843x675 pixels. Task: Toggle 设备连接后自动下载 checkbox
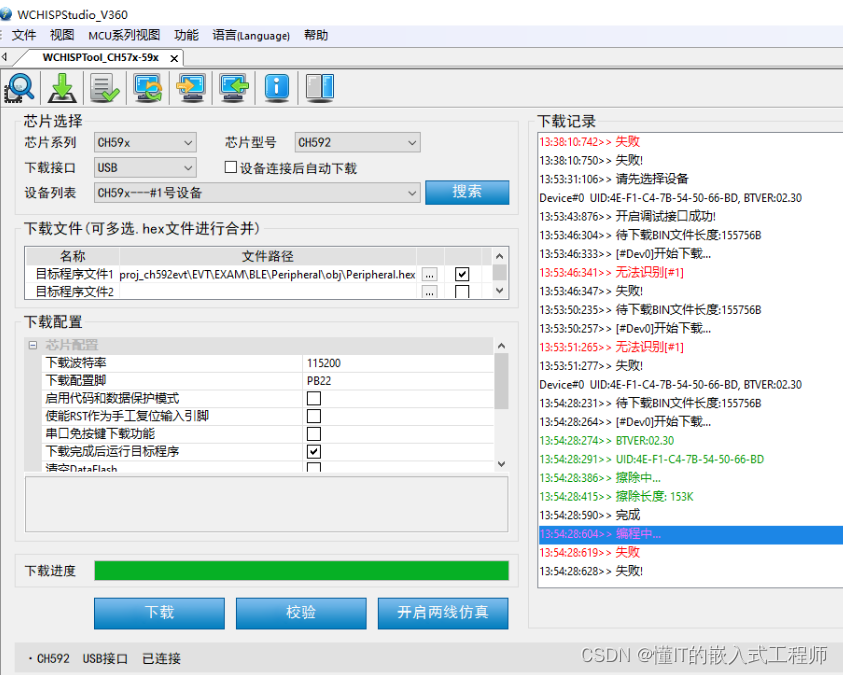[231, 167]
